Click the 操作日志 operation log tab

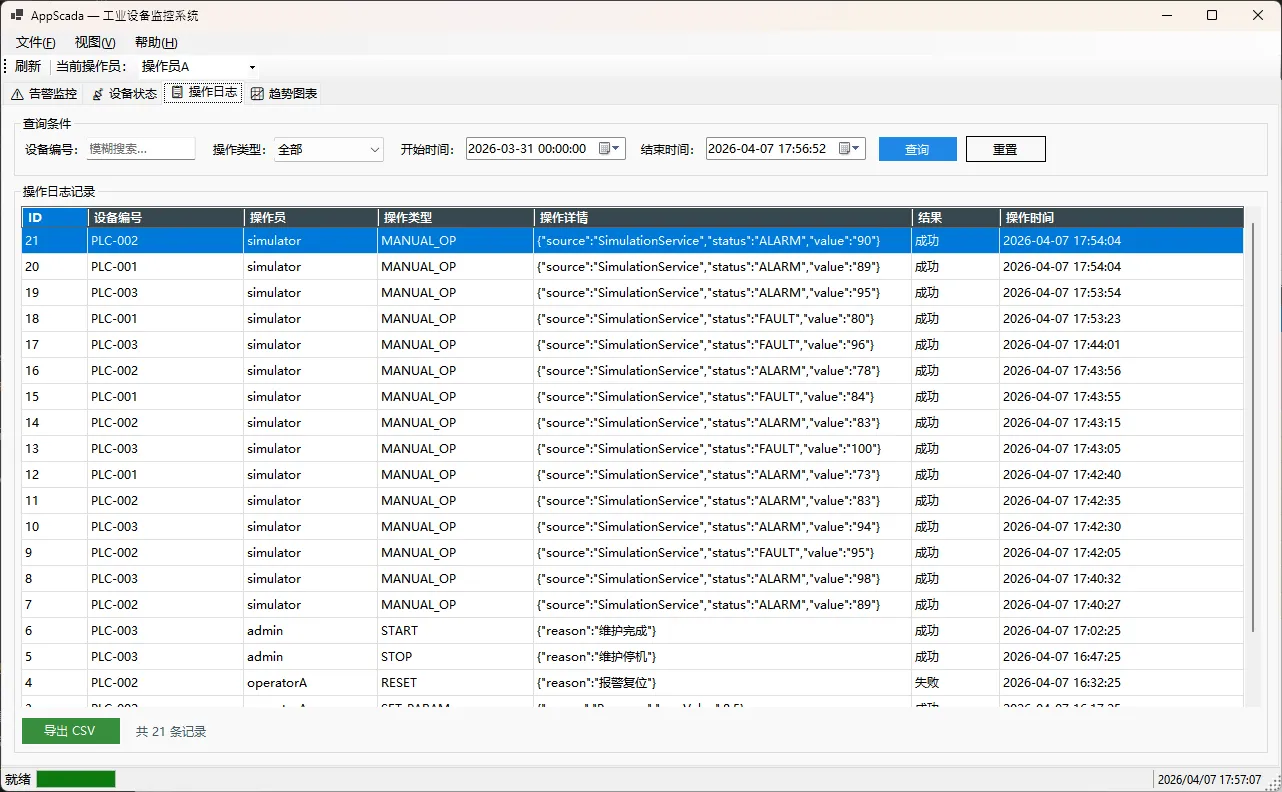pos(204,93)
